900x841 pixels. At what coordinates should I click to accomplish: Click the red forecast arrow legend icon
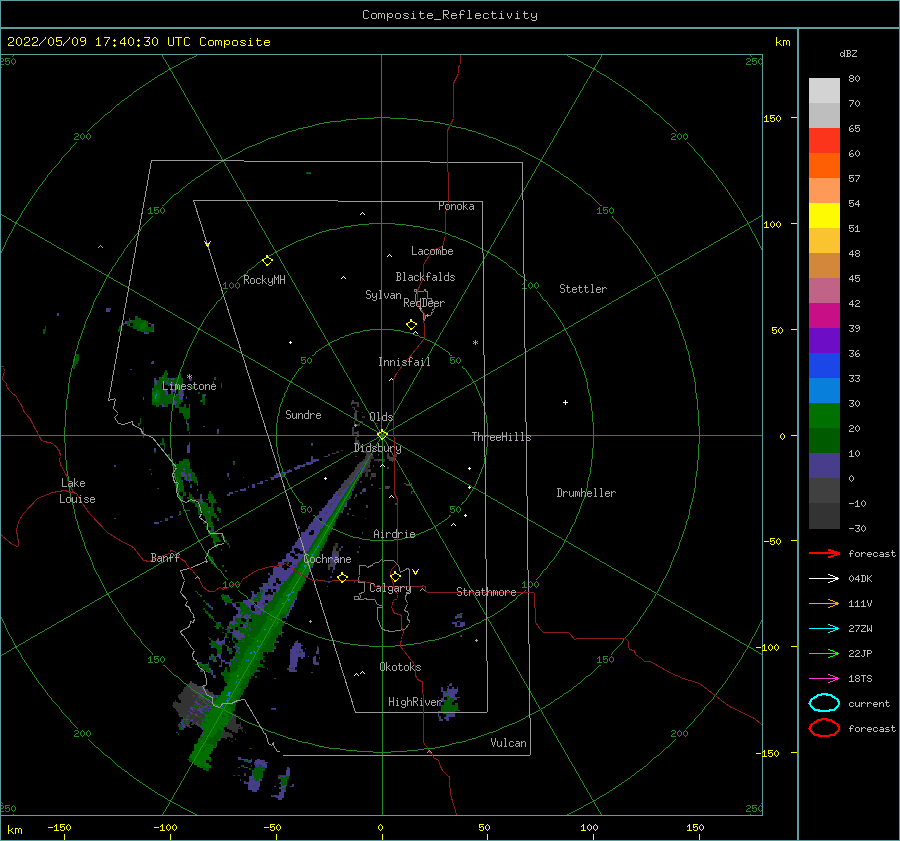[x=824, y=553]
